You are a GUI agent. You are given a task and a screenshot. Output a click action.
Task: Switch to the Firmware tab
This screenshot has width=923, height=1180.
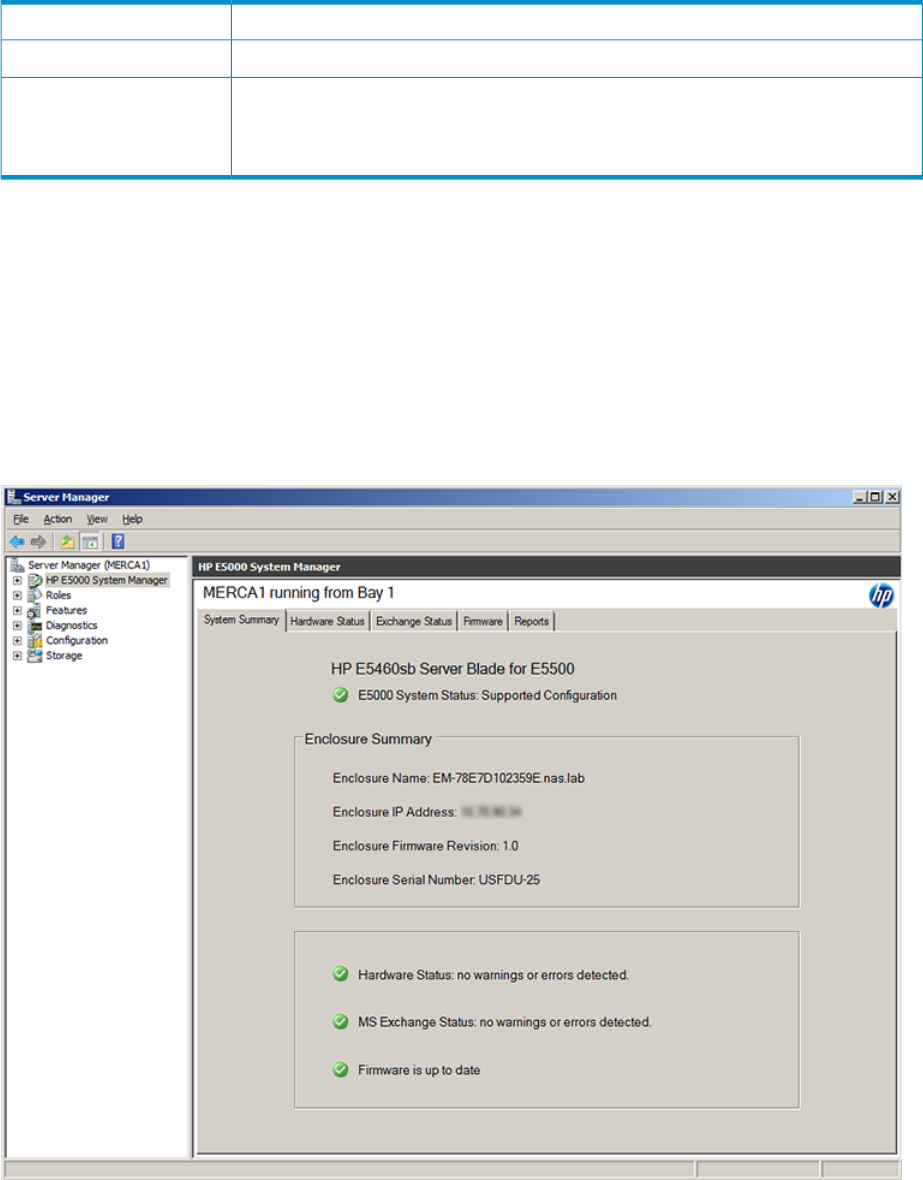(x=483, y=622)
